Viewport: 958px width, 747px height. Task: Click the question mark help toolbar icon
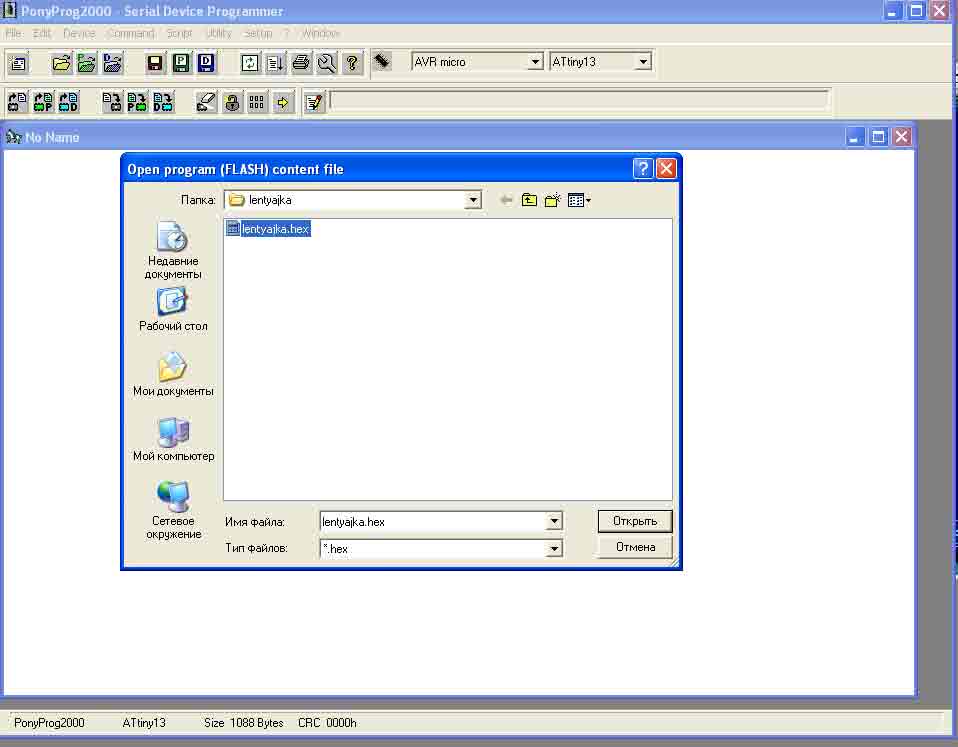(x=352, y=63)
